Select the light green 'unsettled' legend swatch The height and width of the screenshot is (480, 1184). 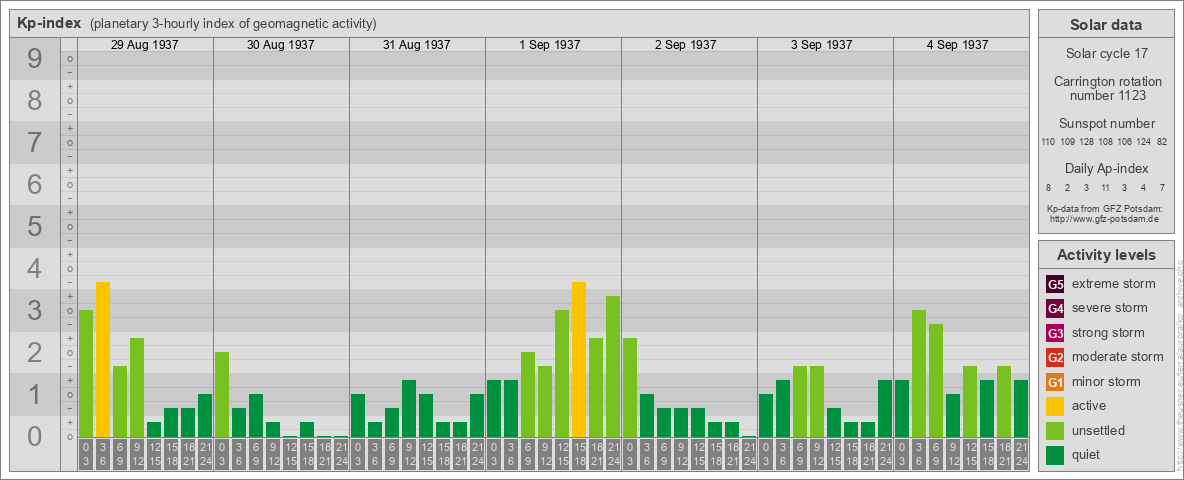1055,430
